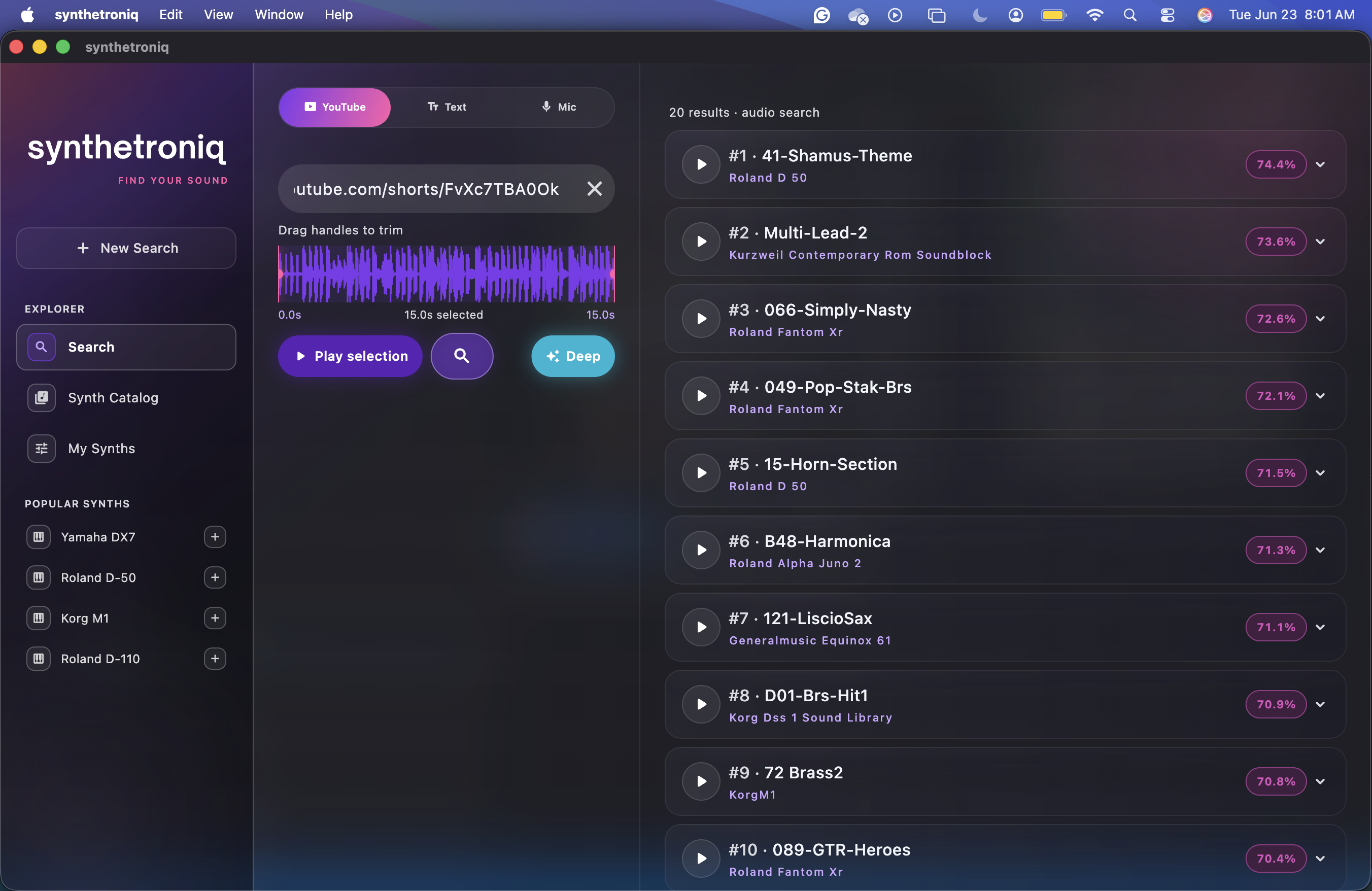
Task: Click the '20 results · audio search' text
Action: (x=744, y=112)
